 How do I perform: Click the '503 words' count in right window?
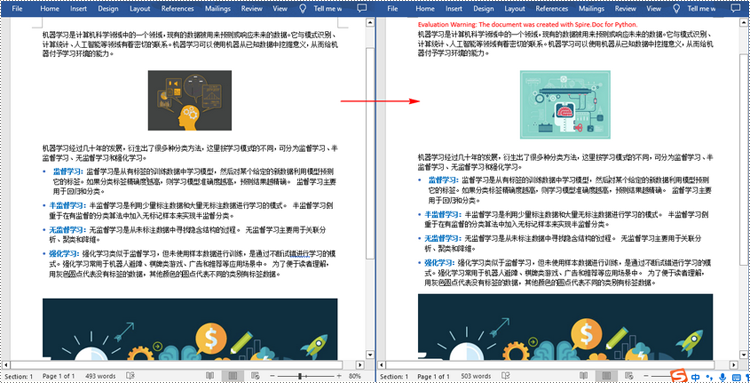476,376
